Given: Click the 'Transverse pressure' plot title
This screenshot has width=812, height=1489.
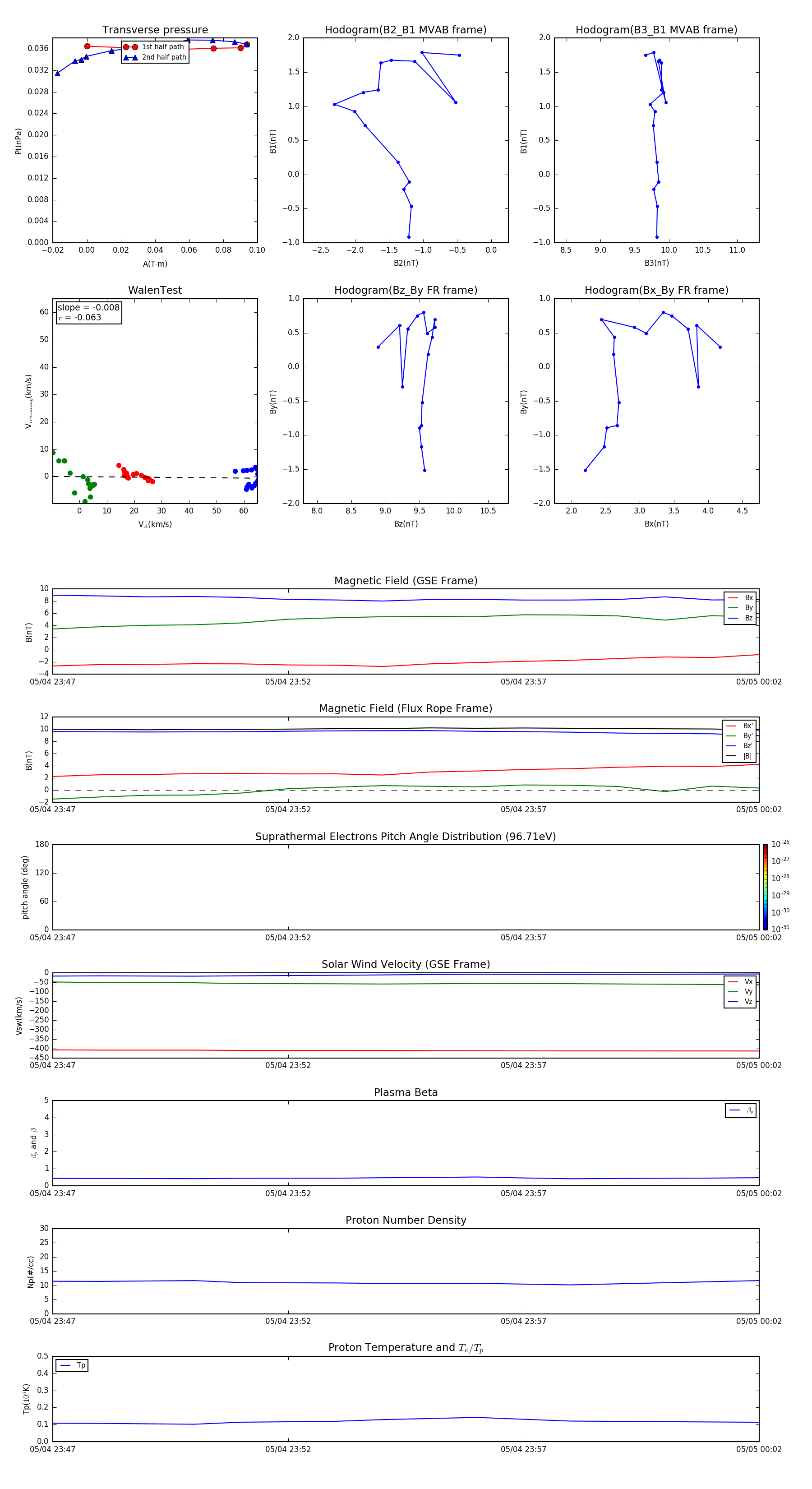Looking at the screenshot, I should click(x=155, y=30).
